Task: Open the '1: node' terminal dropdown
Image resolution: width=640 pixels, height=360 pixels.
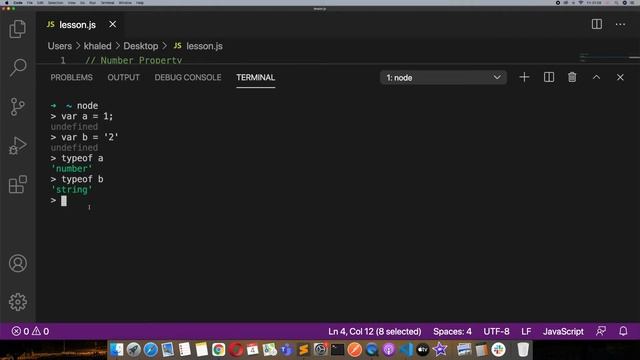Action: (x=443, y=78)
